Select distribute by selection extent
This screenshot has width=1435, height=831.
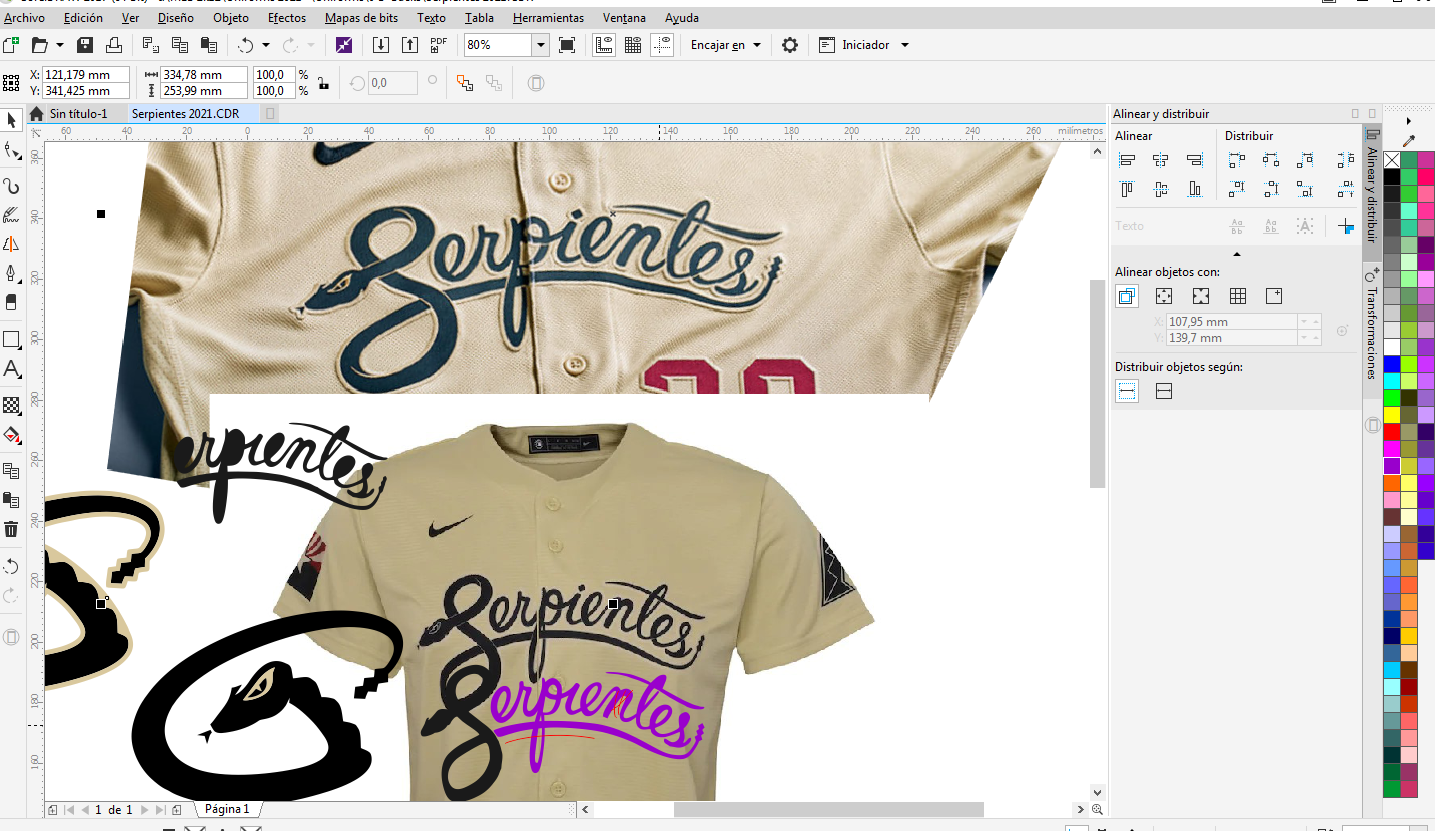click(x=1127, y=392)
